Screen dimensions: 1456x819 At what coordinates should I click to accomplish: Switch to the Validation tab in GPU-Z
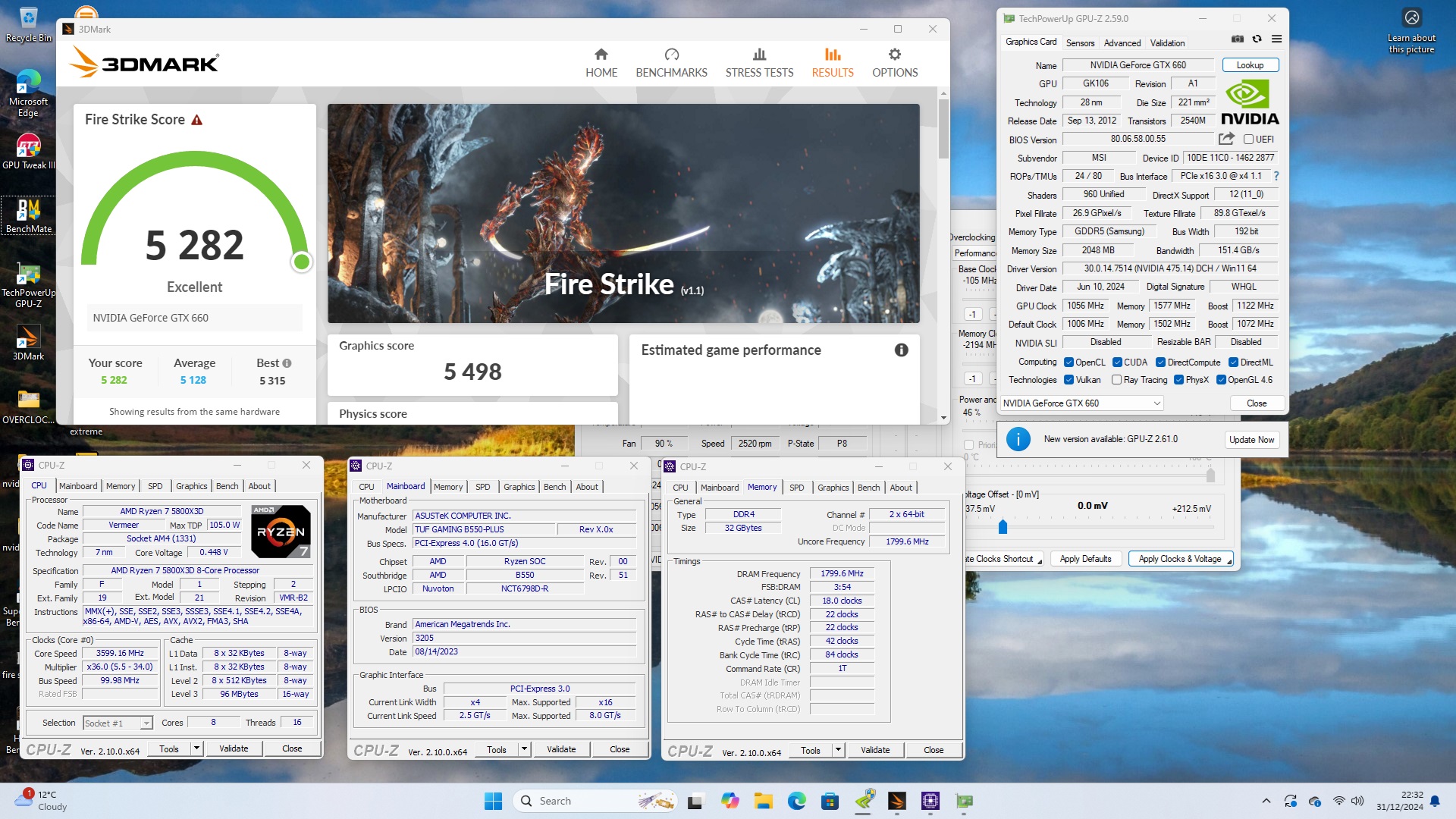click(x=1167, y=43)
